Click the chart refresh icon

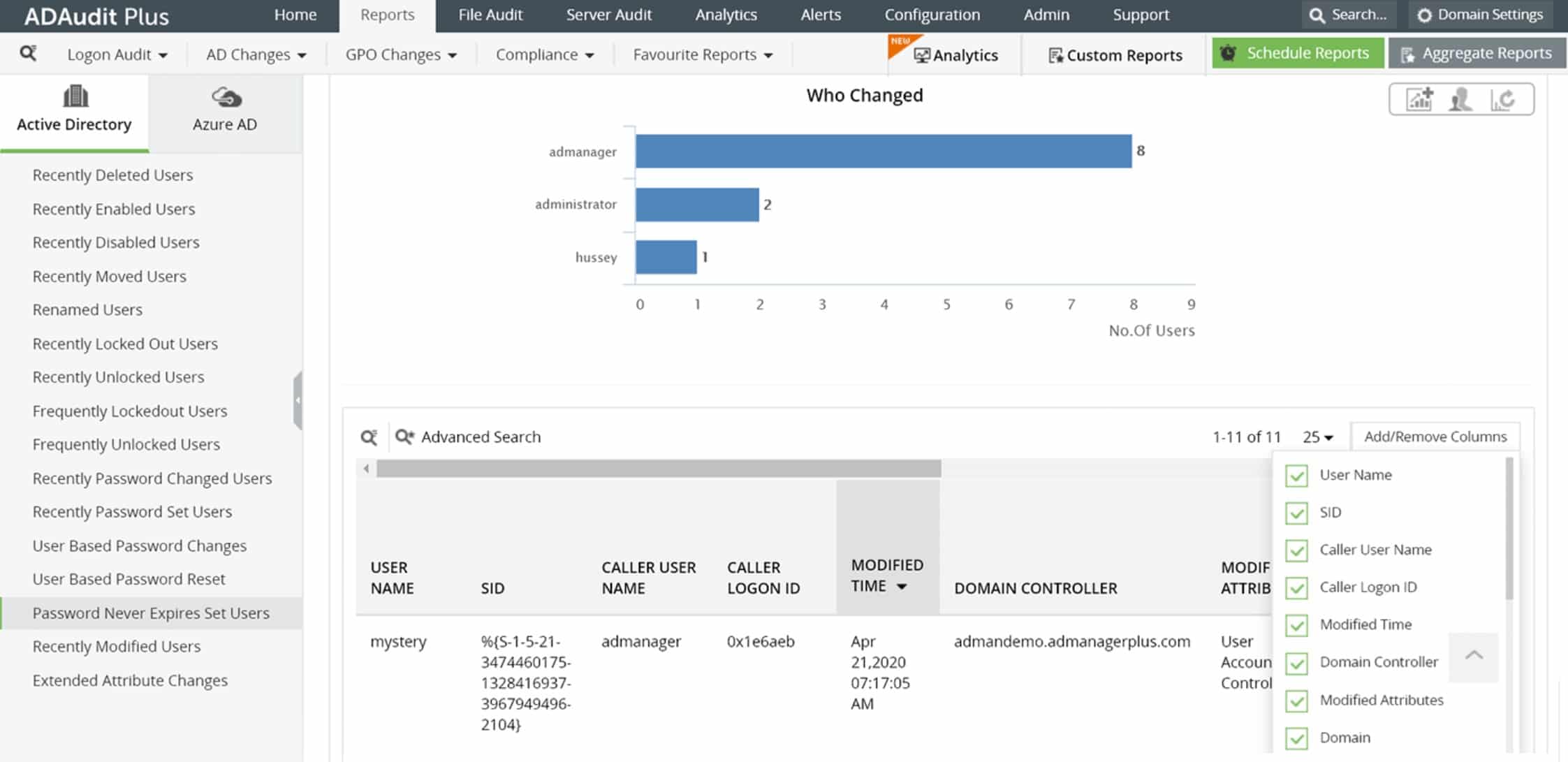1503,99
